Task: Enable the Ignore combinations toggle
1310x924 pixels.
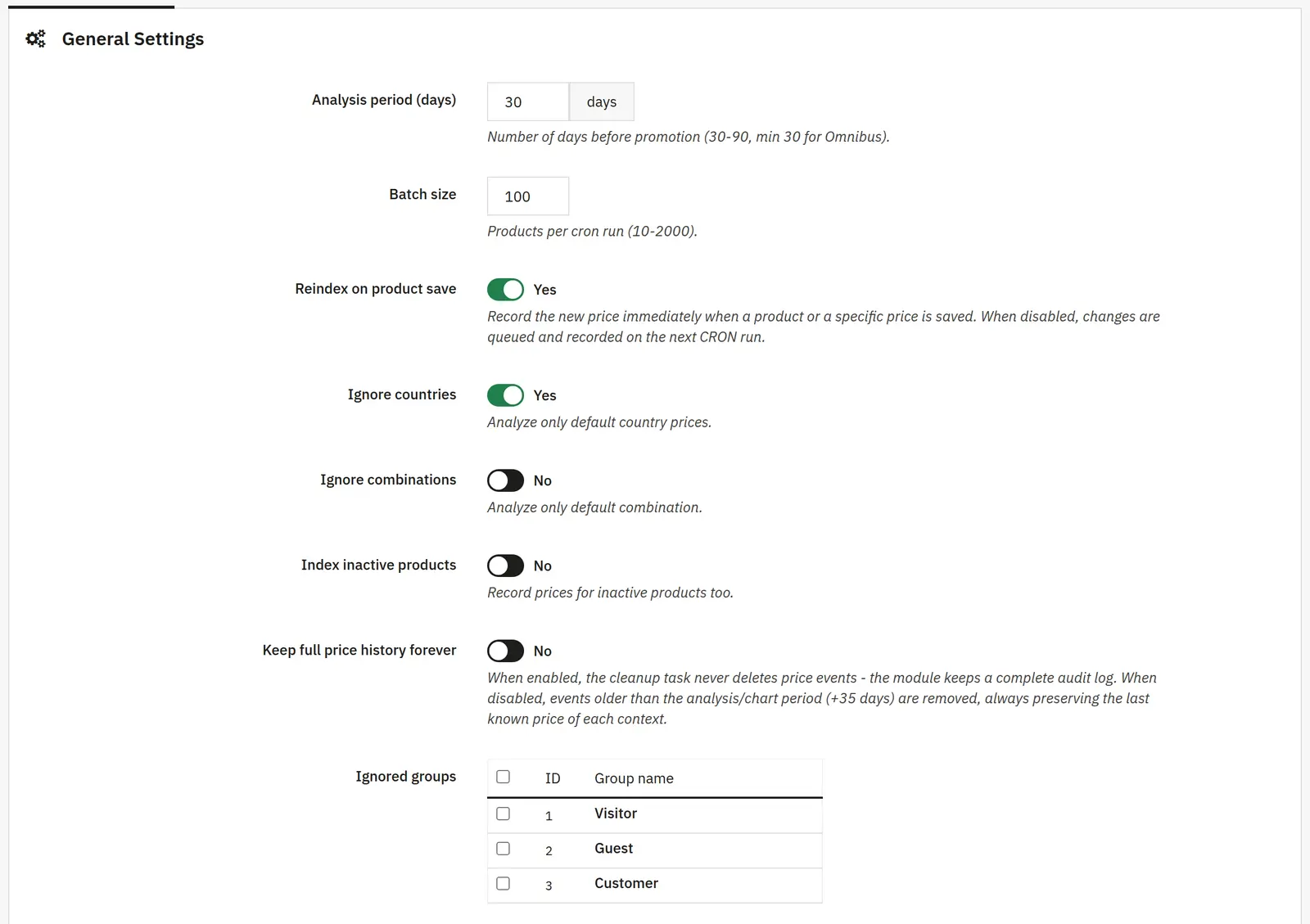Action: pos(505,480)
